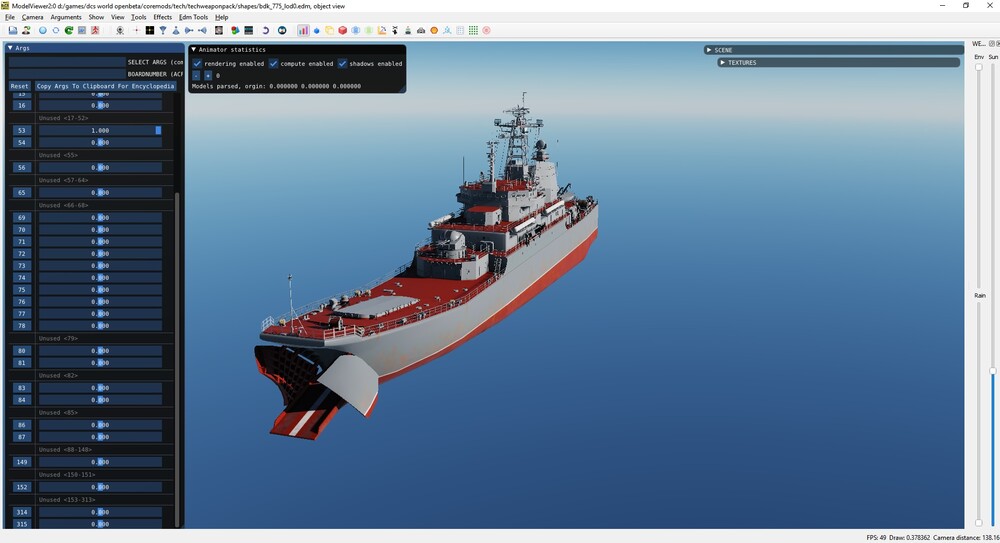Click the webcam camera icon in toolbar
The width and height of the screenshot is (1000, 543).
click(120, 30)
